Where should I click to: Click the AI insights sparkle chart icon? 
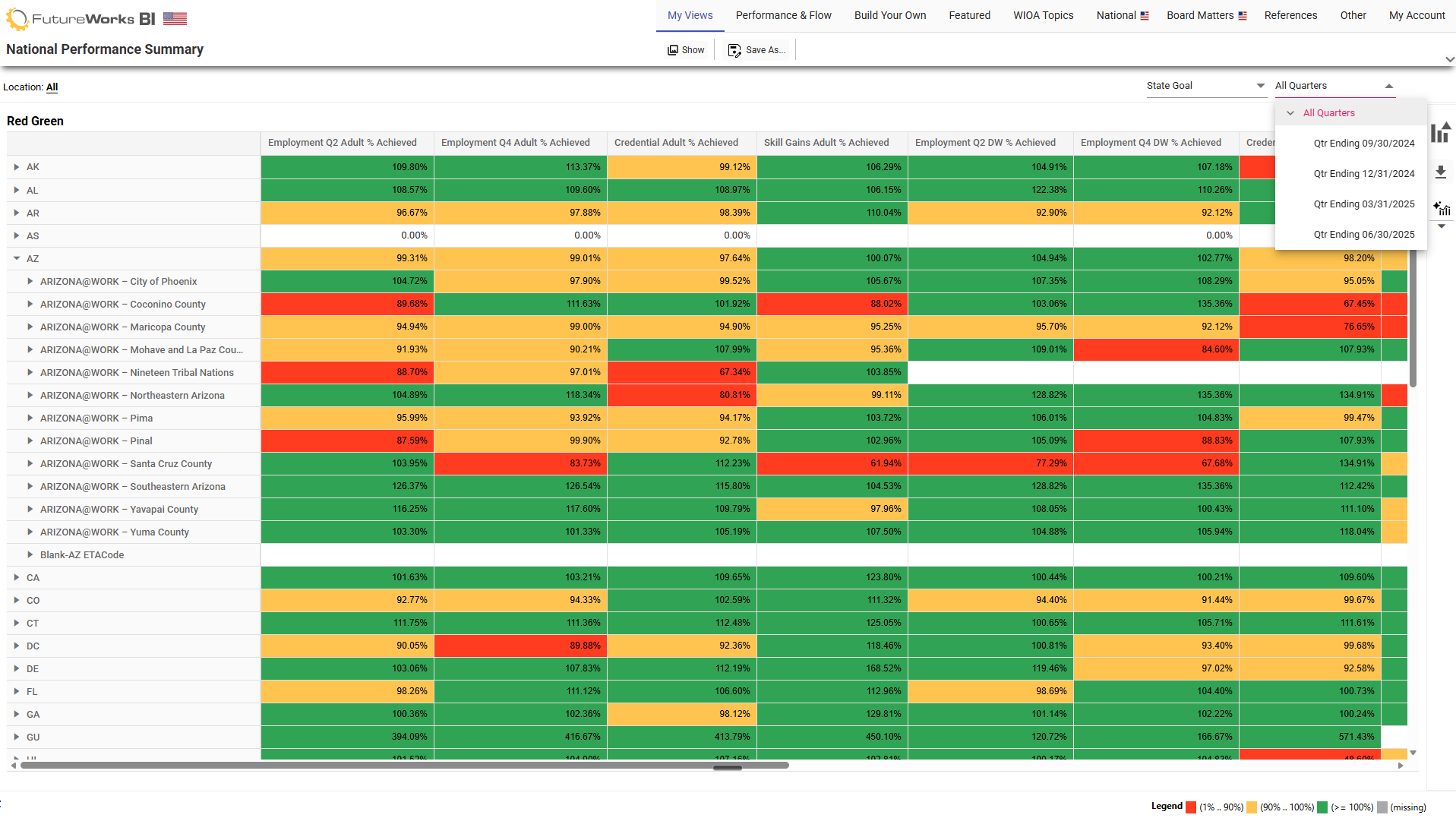tap(1441, 209)
